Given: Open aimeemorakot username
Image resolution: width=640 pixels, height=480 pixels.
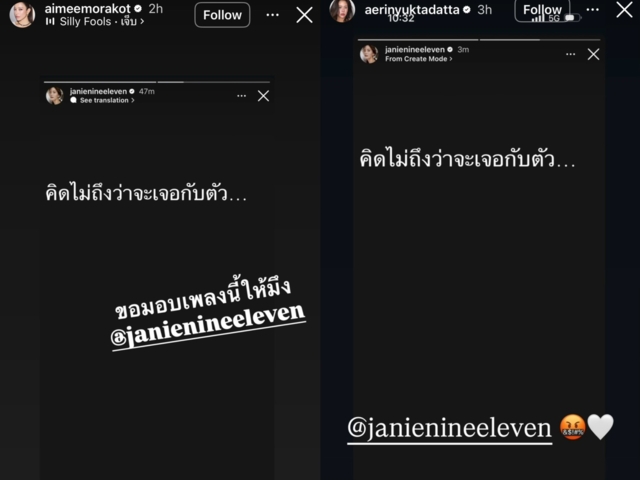Looking at the screenshot, I should click(87, 8).
